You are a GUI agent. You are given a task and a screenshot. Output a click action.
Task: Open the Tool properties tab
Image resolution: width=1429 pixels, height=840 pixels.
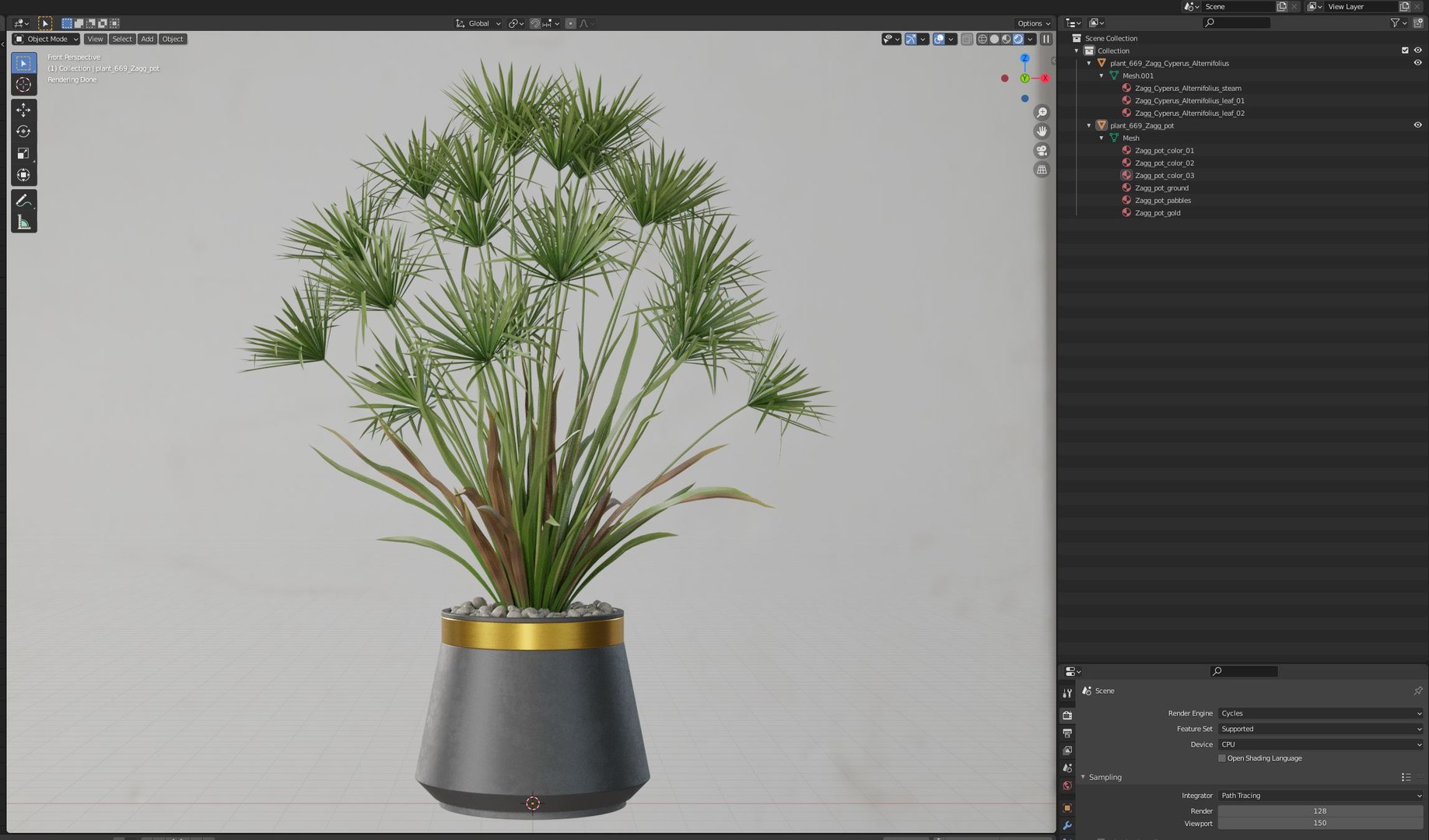1067,693
